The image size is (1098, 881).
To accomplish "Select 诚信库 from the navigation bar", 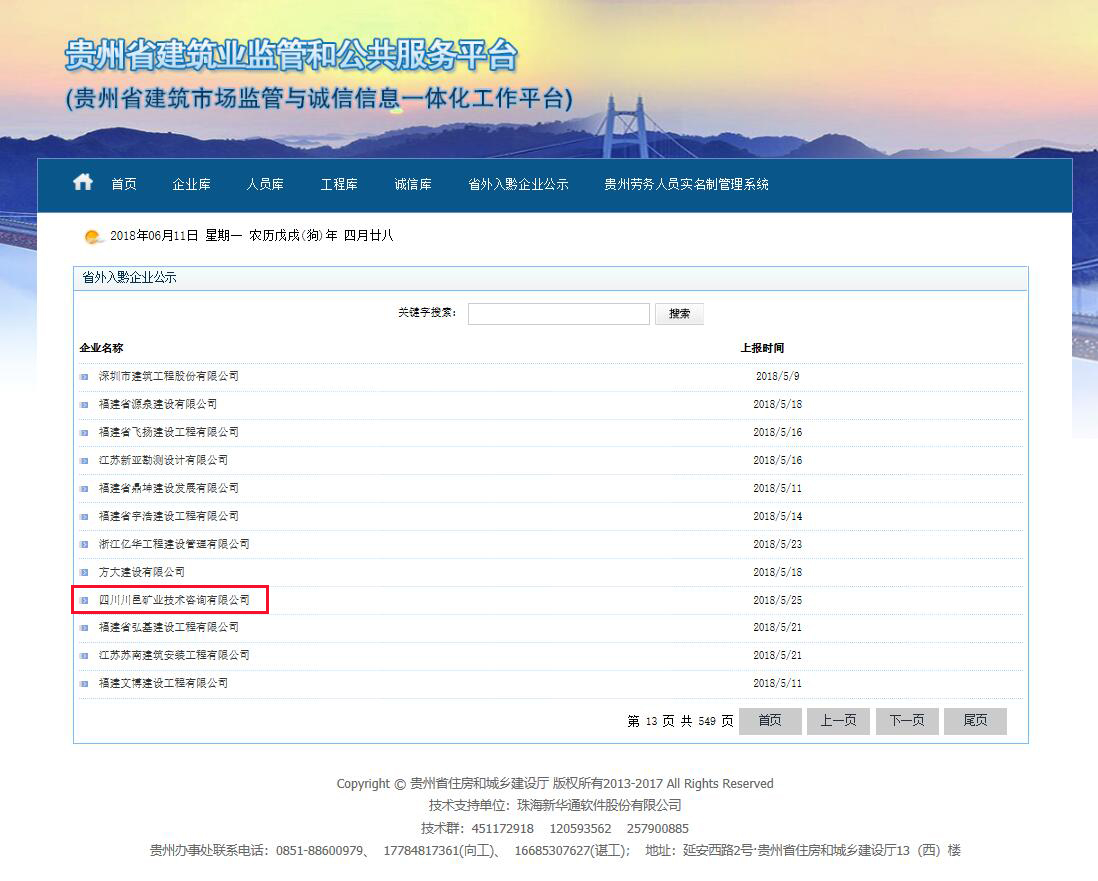I will [413, 185].
